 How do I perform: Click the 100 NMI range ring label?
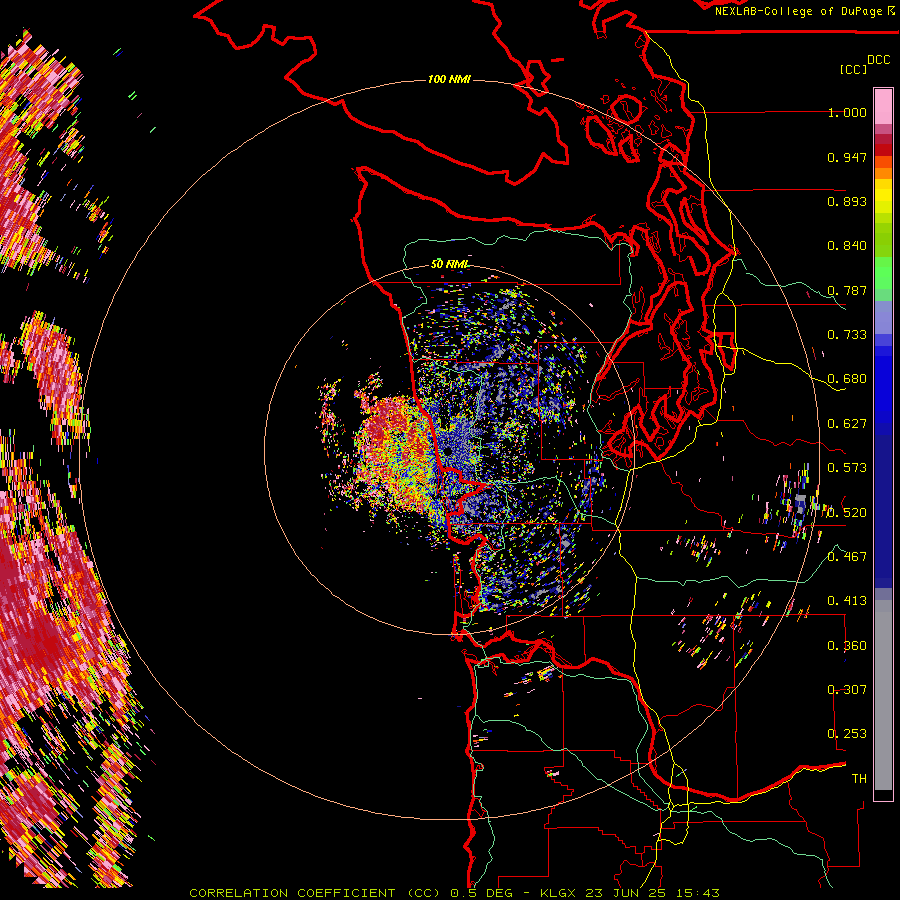449,79
